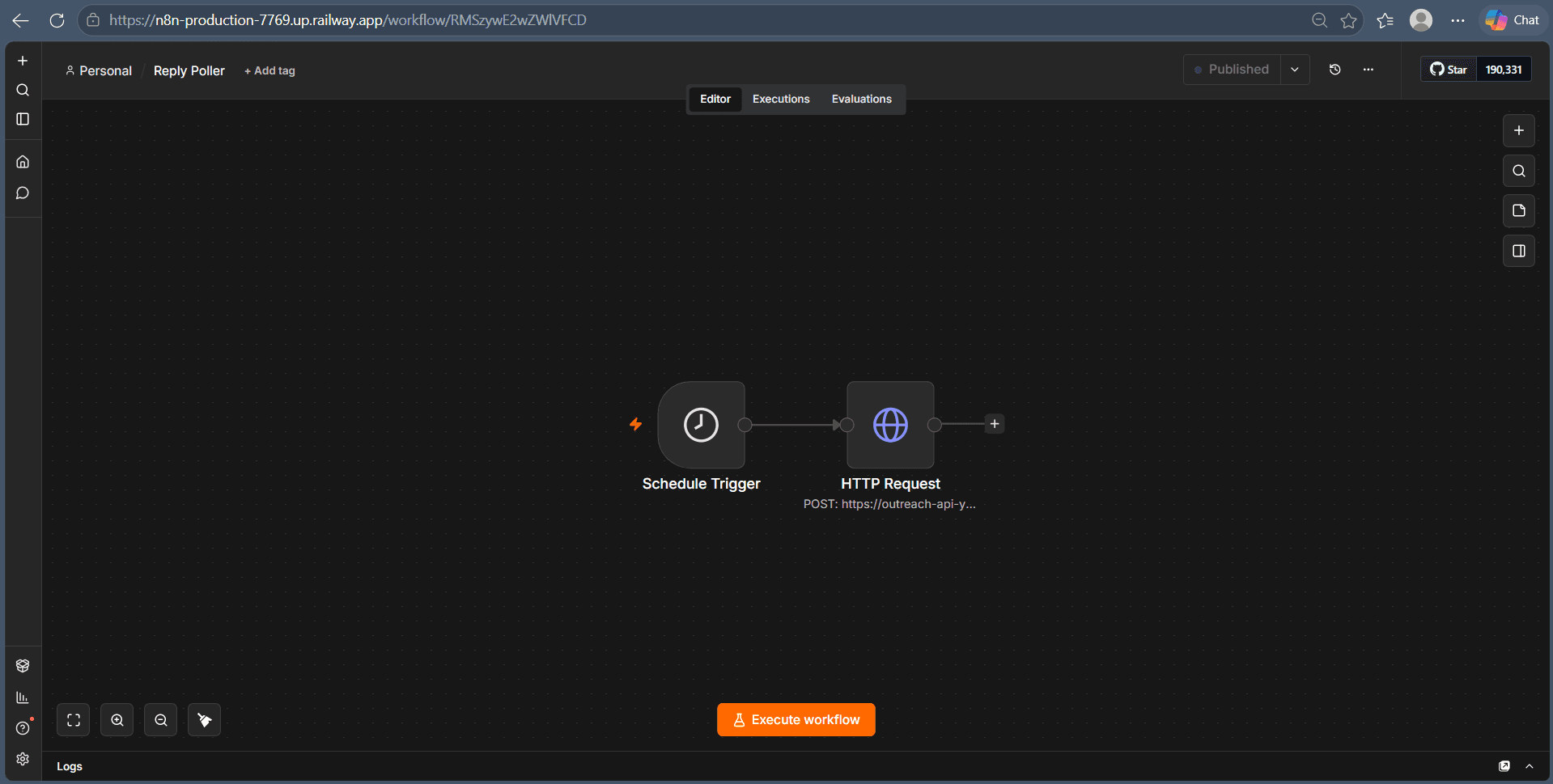This screenshot has width=1553, height=784.
Task: Add node after HTTP Request output
Action: click(995, 424)
